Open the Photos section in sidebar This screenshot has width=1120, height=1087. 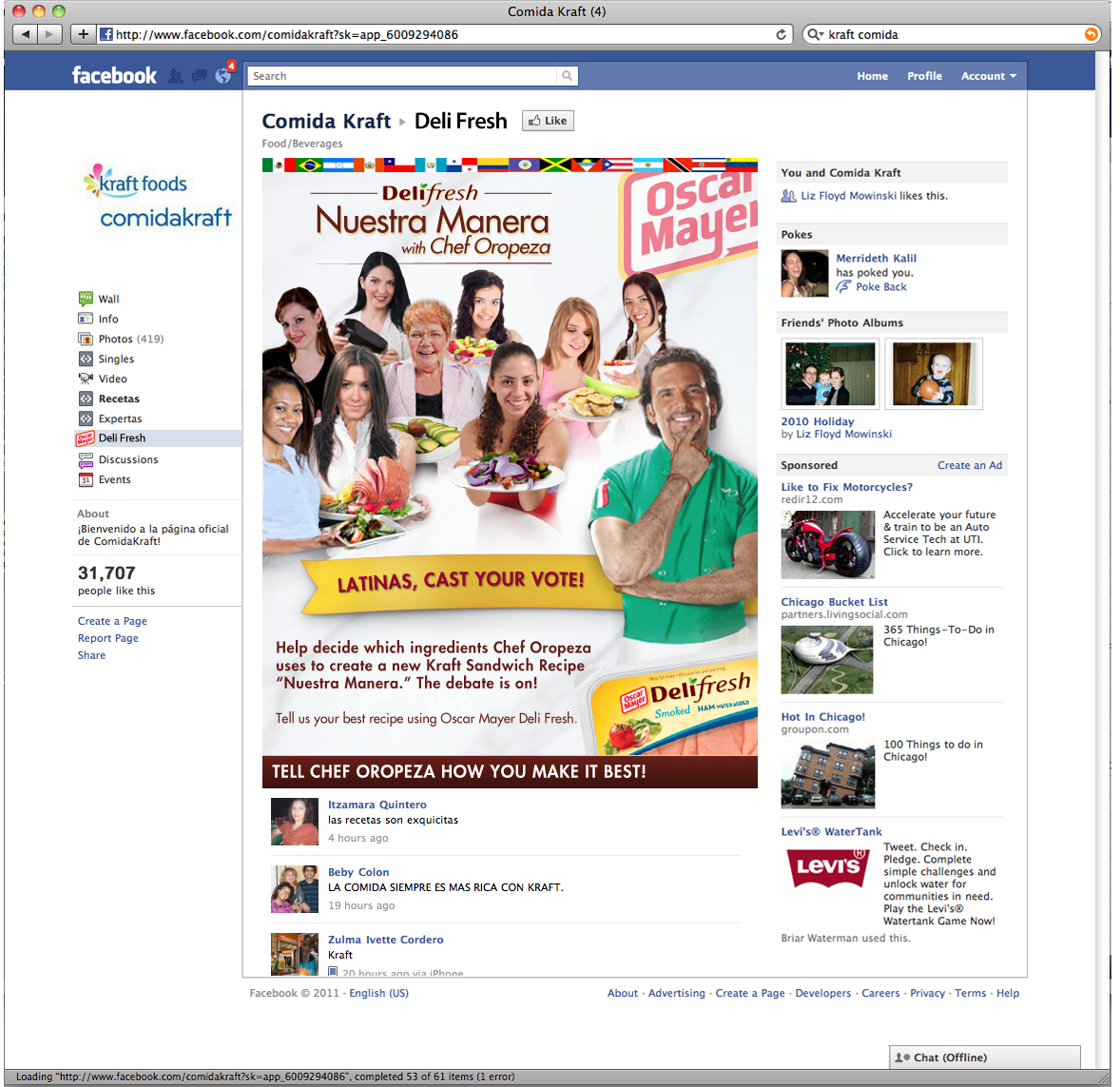point(115,339)
